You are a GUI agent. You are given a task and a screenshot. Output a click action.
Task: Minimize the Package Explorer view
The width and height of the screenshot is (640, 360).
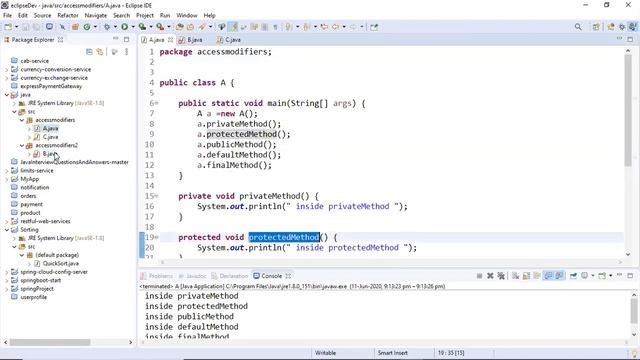click(116, 39)
